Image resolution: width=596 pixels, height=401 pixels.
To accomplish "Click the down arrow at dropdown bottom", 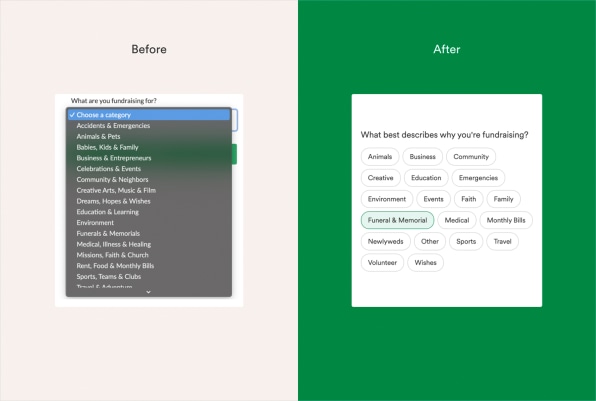I will (149, 292).
